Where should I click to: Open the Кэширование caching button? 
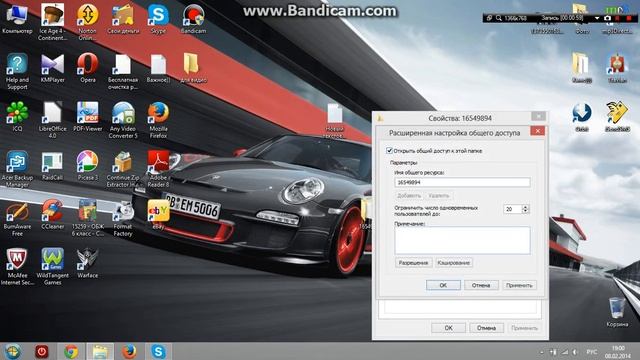click(453, 263)
